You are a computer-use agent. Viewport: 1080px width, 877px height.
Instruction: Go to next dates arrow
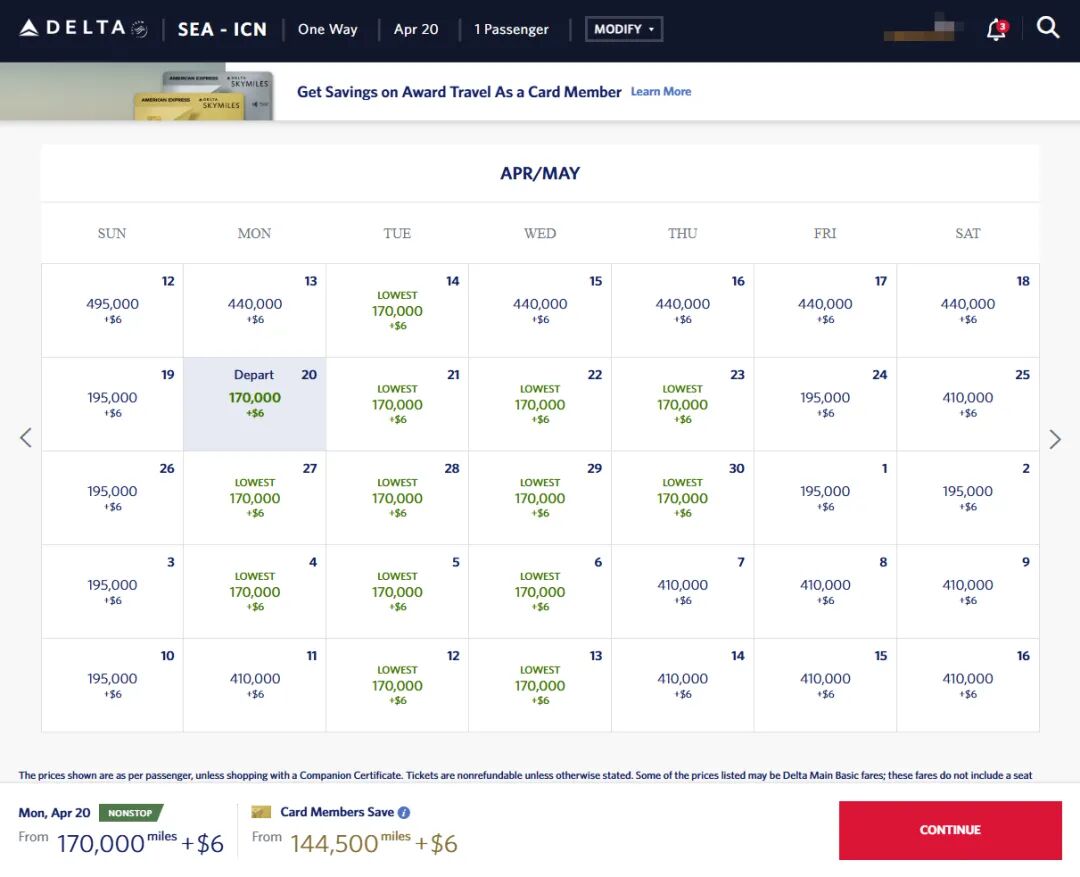[1054, 438]
